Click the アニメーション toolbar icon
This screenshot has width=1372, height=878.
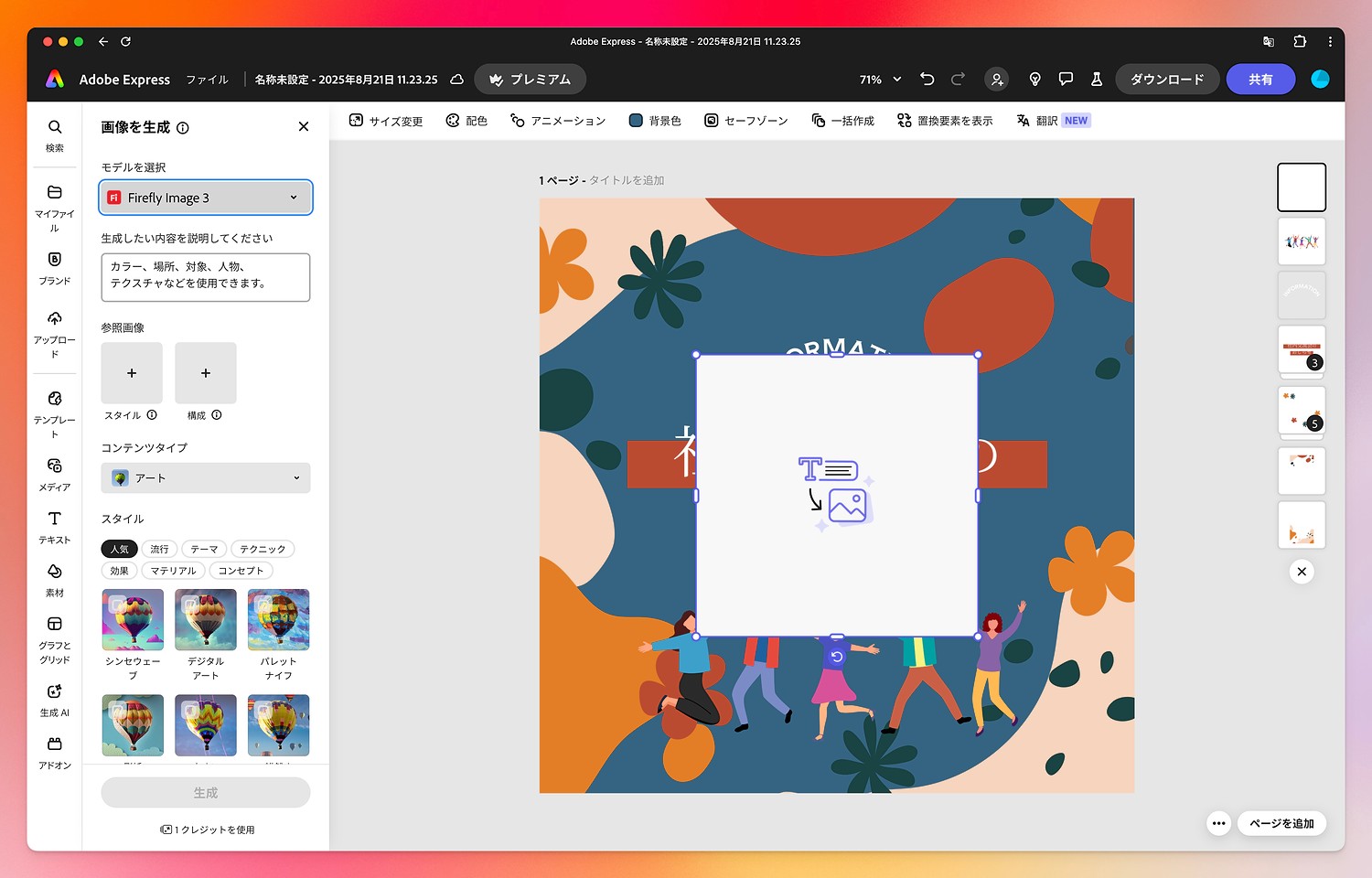[558, 121]
